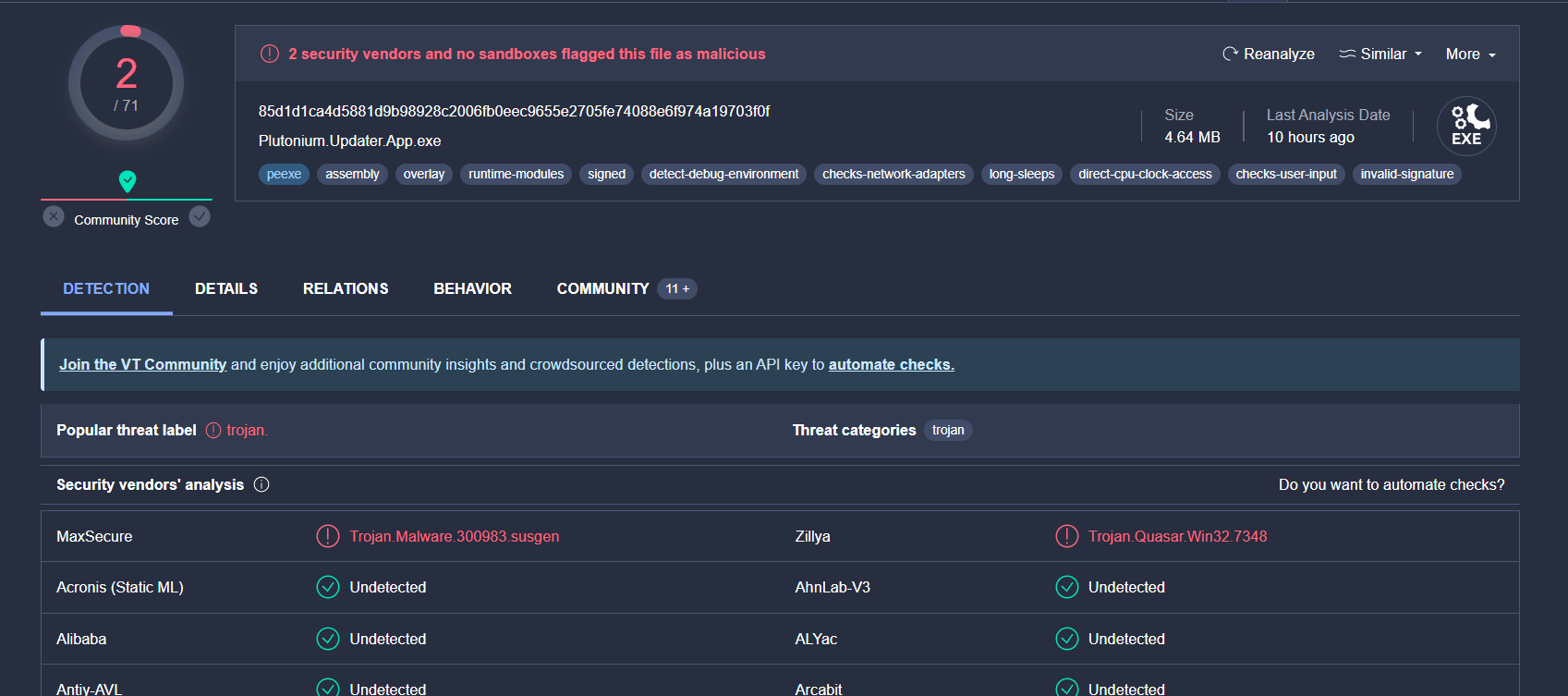Click the trojan threat category chip
Viewport: 1568px width, 696px height.
(x=948, y=430)
